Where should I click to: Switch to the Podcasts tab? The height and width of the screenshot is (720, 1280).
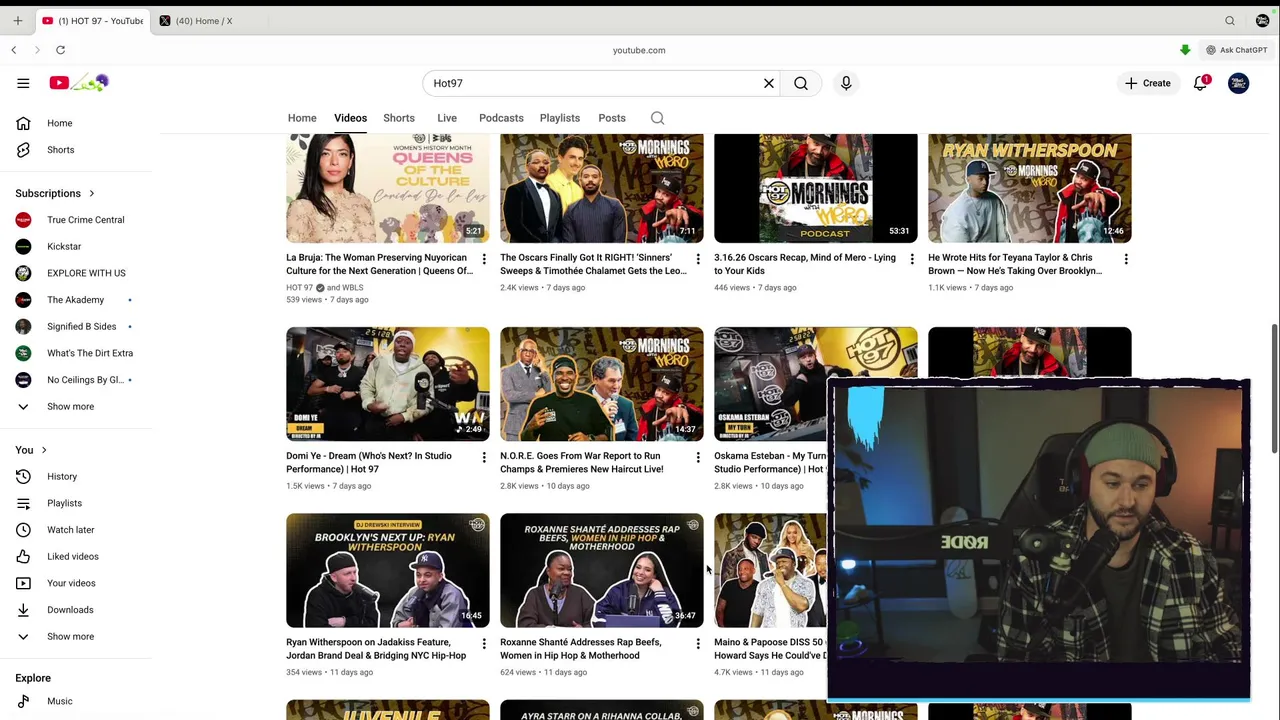click(x=501, y=118)
